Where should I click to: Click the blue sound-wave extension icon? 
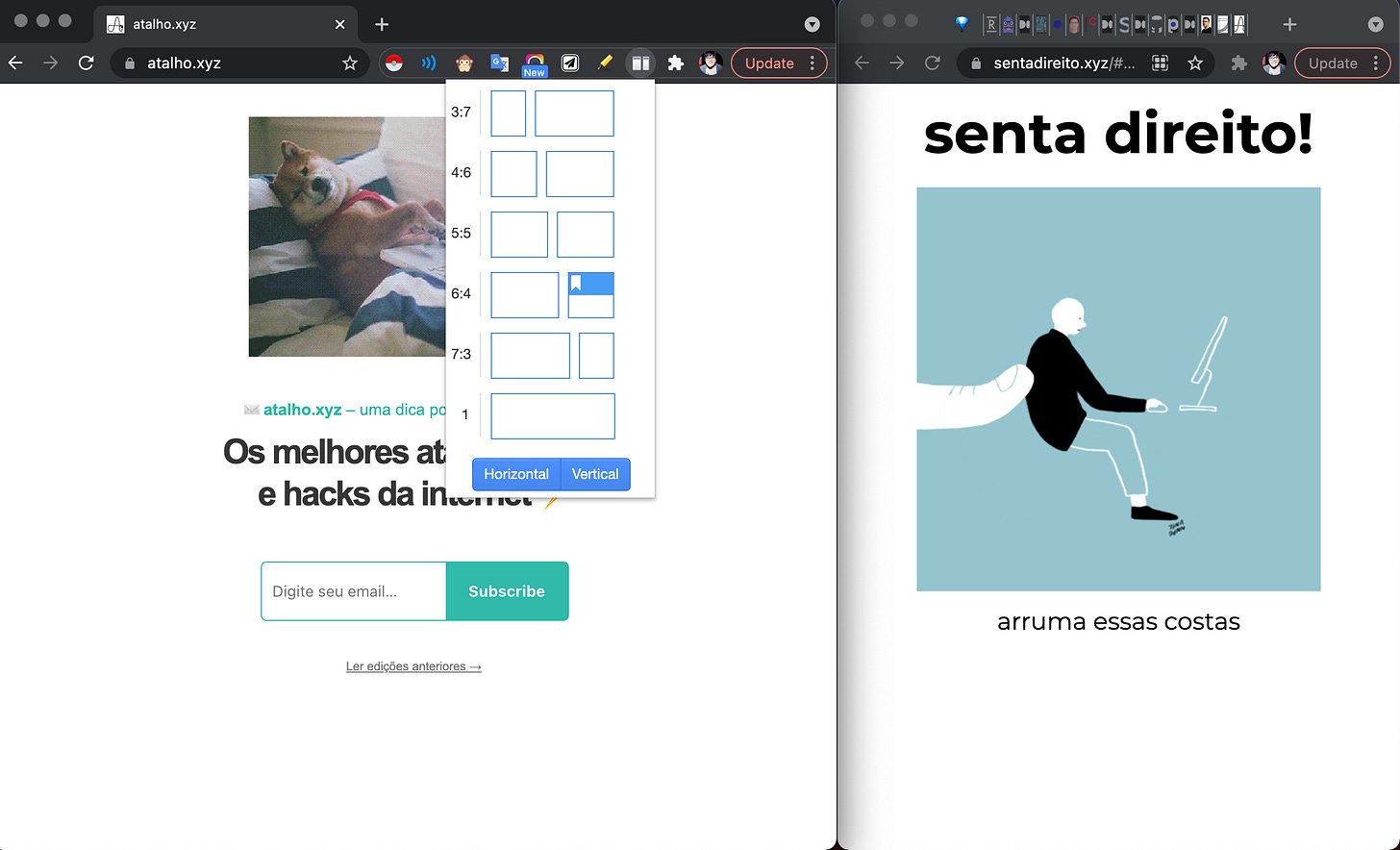pyautogui.click(x=429, y=63)
